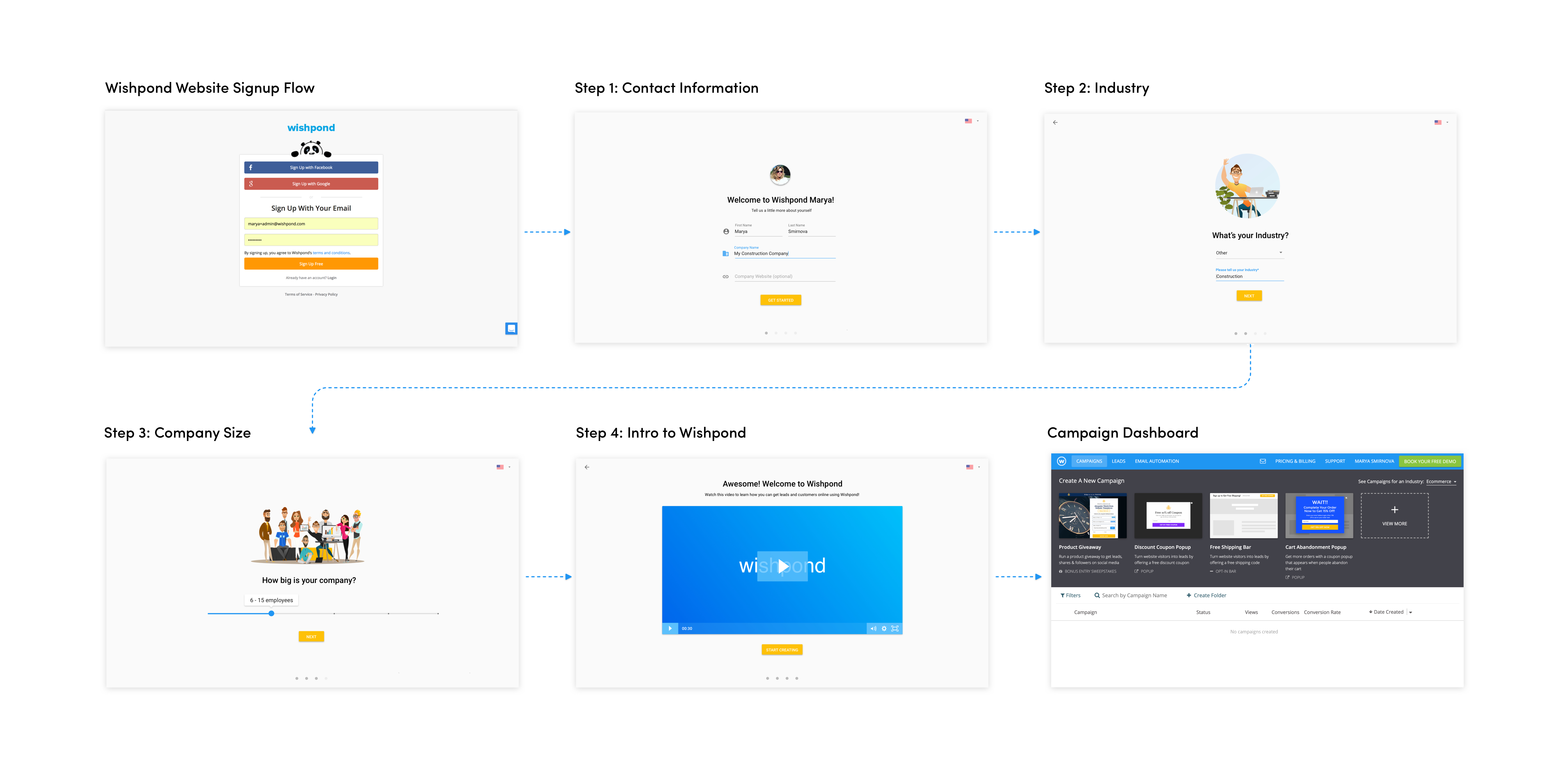Viewport: 1568px width, 769px height.
Task: Click the company size slider handle
Action: [271, 613]
